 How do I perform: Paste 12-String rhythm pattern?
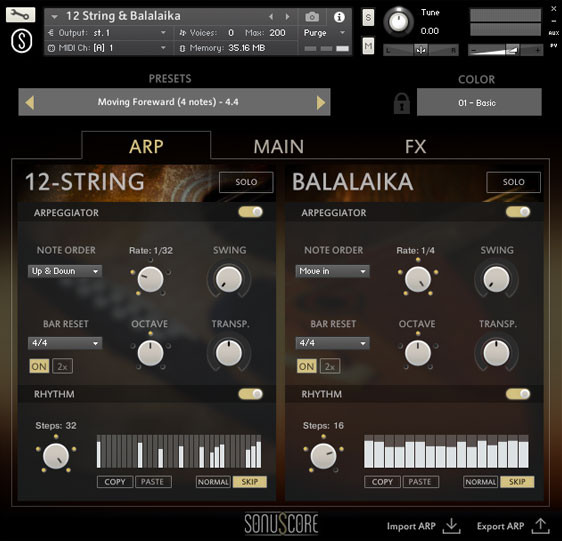(x=153, y=481)
